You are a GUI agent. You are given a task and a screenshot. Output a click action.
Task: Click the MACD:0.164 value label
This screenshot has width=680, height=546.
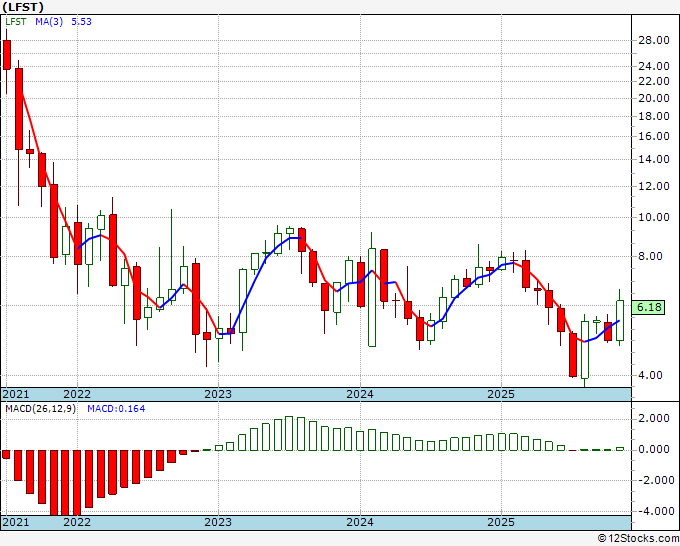click(x=116, y=409)
